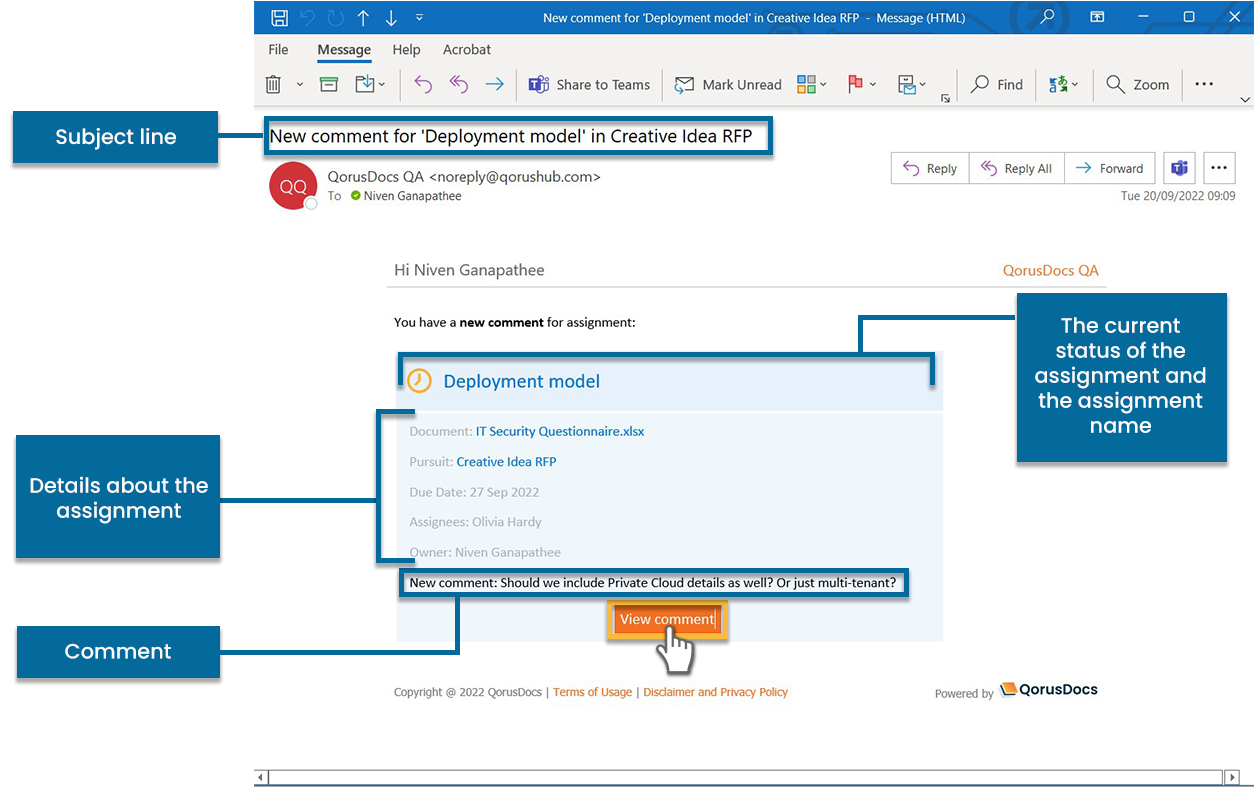Open the Creative Idea RFP pursuit link

[x=506, y=462]
